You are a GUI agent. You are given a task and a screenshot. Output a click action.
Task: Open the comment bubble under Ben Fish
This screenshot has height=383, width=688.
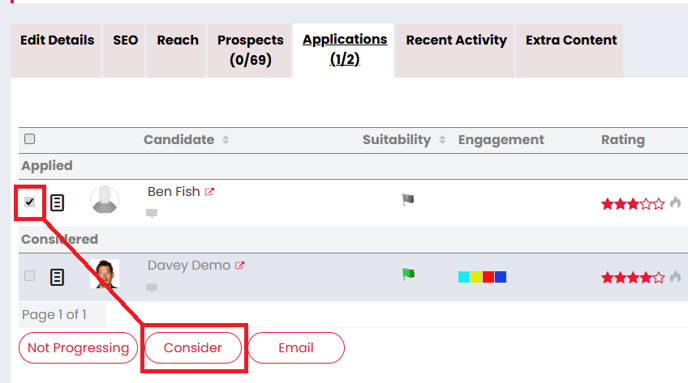pyautogui.click(x=152, y=213)
